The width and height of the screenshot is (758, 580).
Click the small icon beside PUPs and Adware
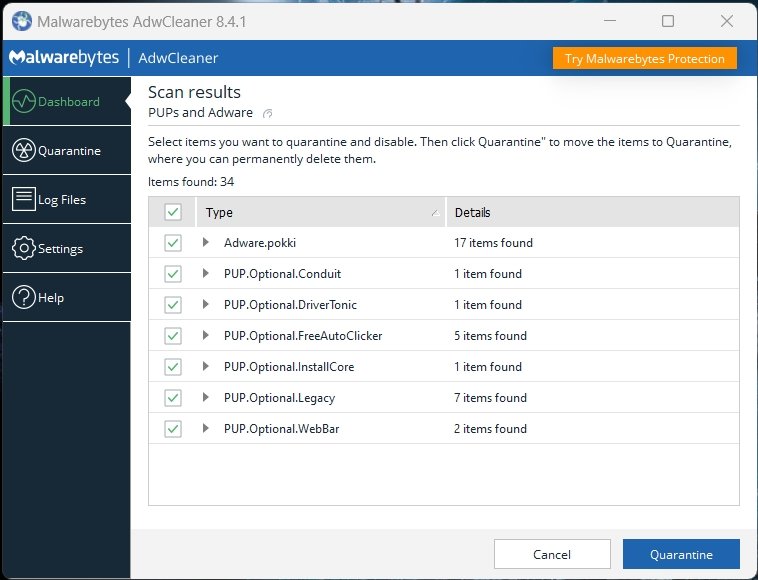coord(267,114)
